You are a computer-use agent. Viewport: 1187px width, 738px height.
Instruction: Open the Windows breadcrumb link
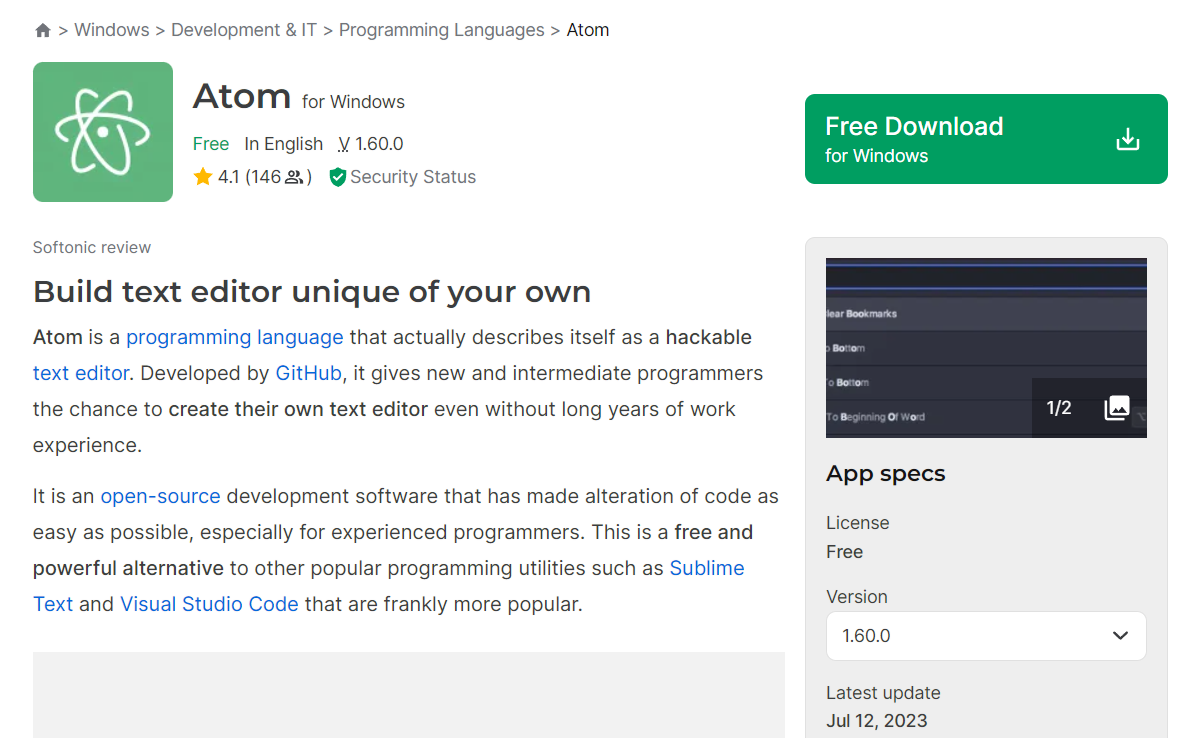(x=111, y=30)
